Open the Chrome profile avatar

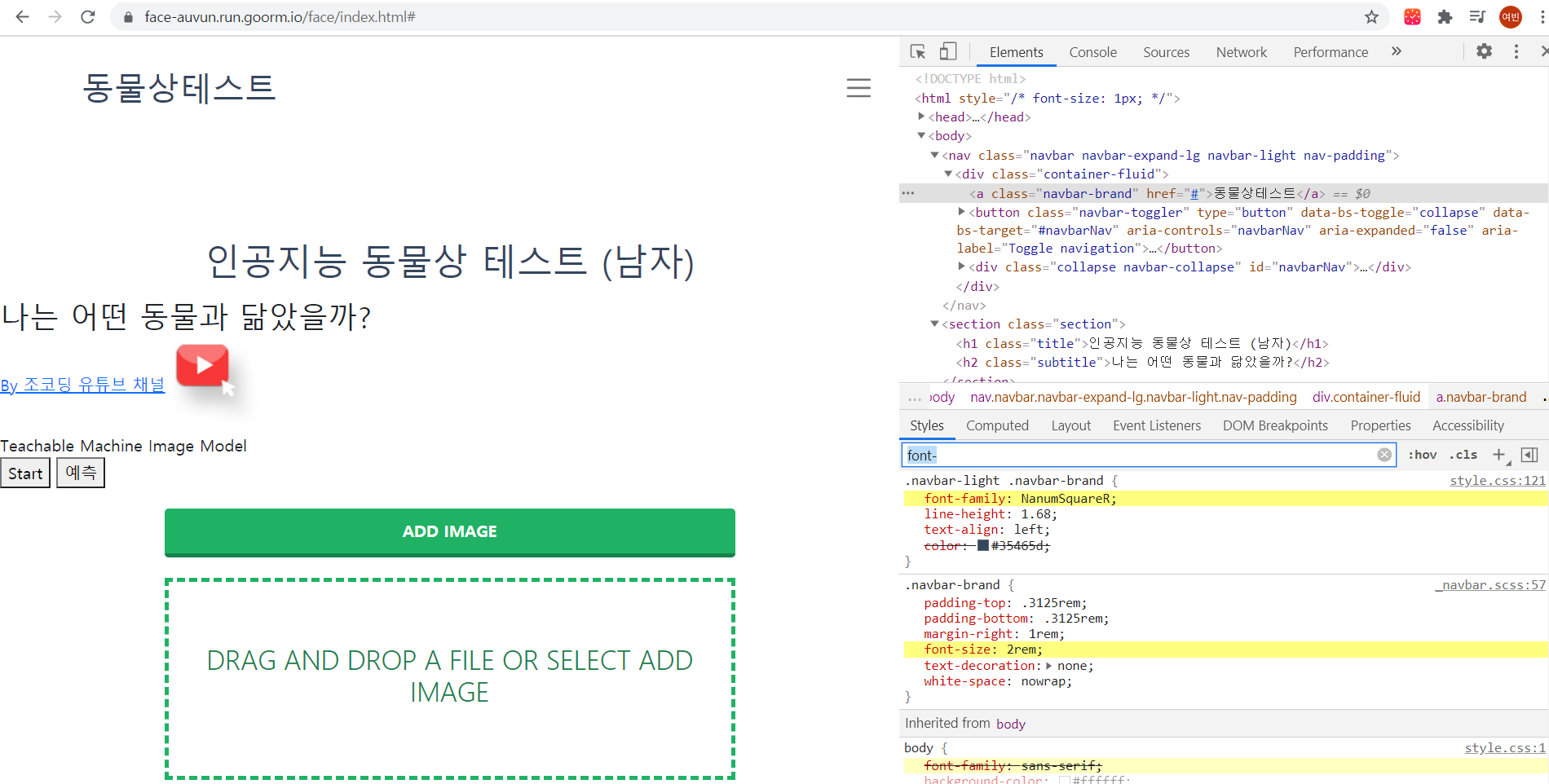(1511, 16)
